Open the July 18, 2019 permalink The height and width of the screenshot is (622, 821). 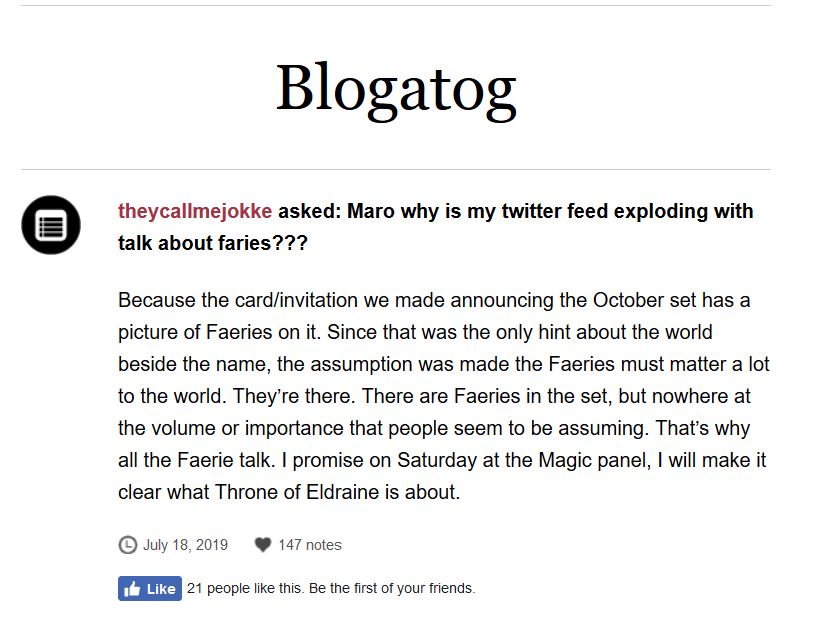click(x=185, y=545)
